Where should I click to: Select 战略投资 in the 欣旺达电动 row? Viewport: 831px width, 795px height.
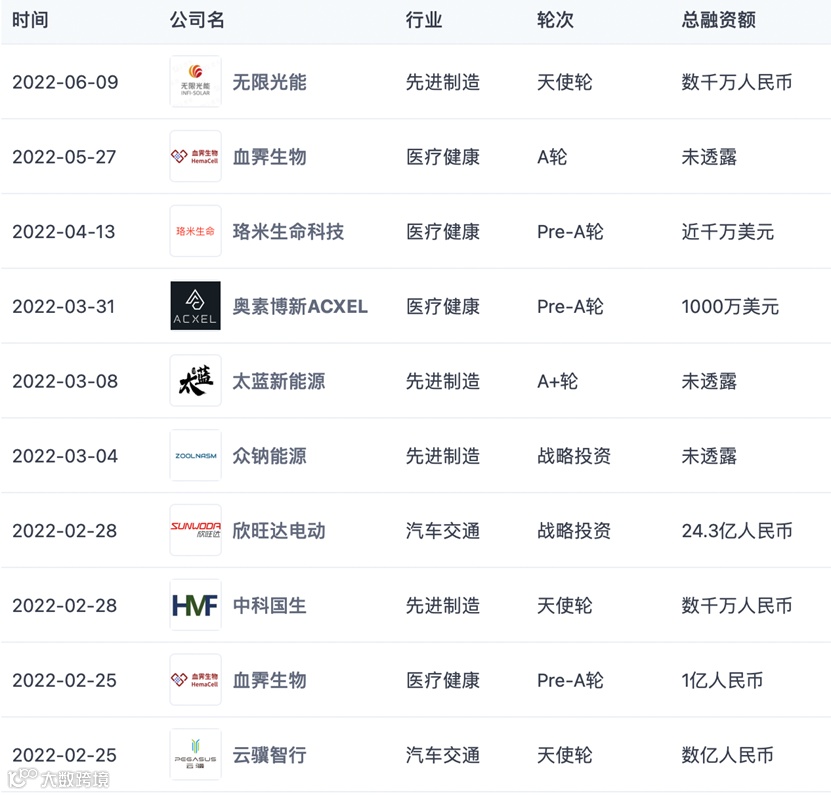(574, 531)
